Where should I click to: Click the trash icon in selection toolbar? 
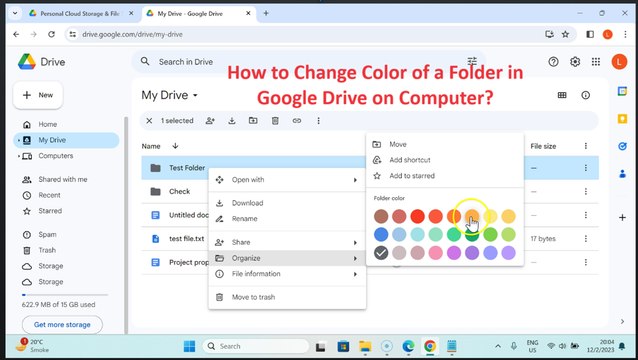pyautogui.click(x=275, y=121)
